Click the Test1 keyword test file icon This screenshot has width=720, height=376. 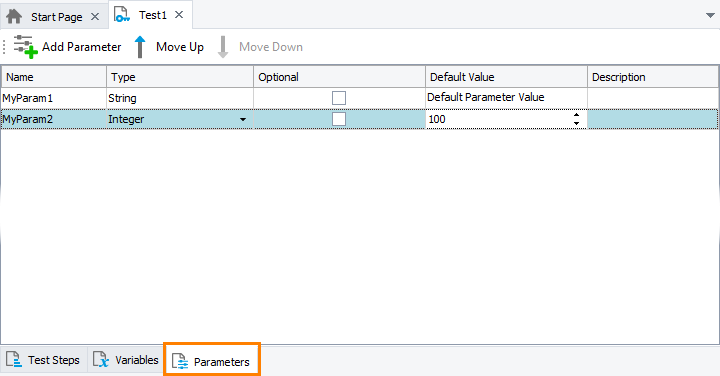pyautogui.click(x=122, y=14)
